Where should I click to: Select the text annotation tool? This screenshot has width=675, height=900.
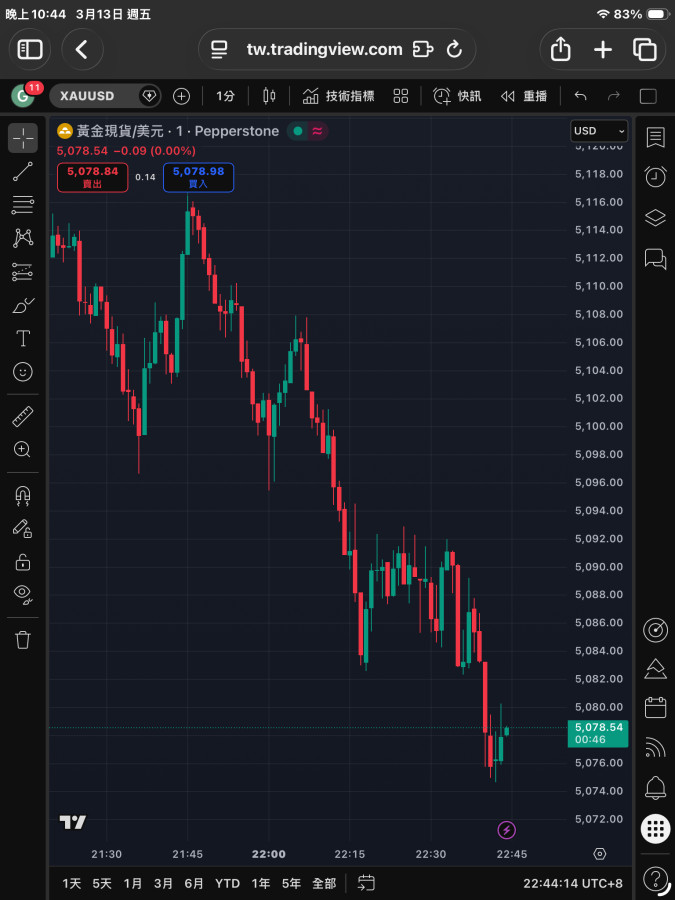coord(23,339)
